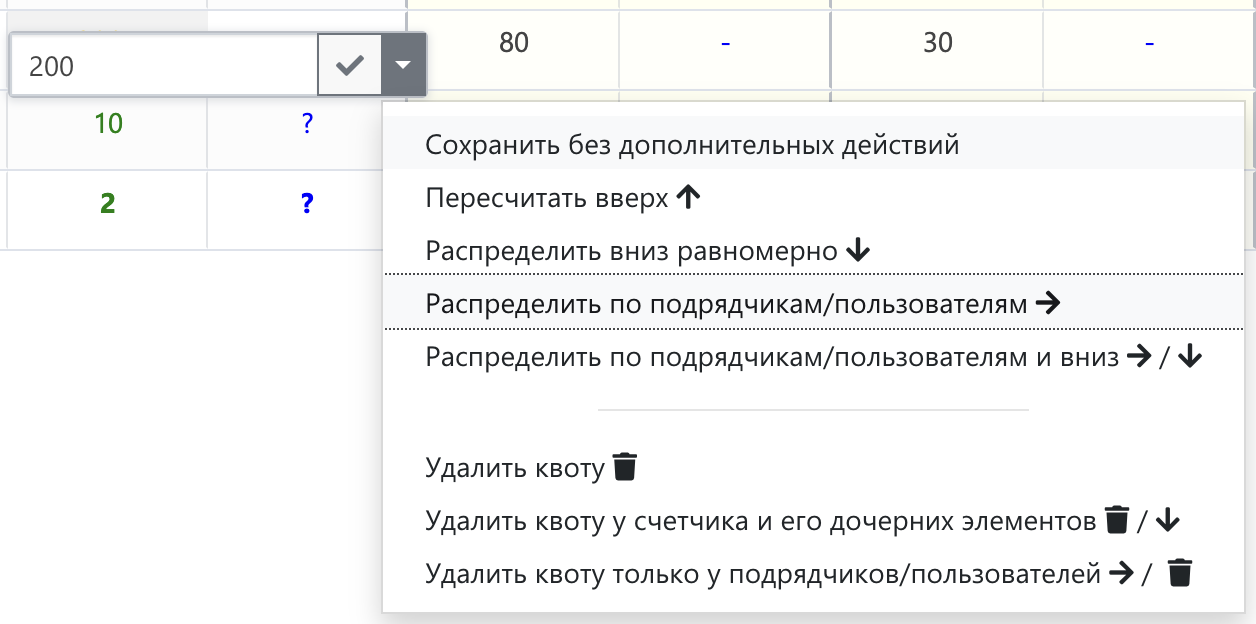Click the quota input field containing 200
Image resolution: width=1256 pixels, height=624 pixels.
point(164,65)
